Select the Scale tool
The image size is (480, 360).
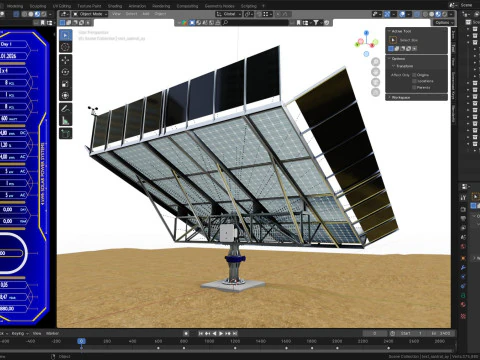click(65, 84)
